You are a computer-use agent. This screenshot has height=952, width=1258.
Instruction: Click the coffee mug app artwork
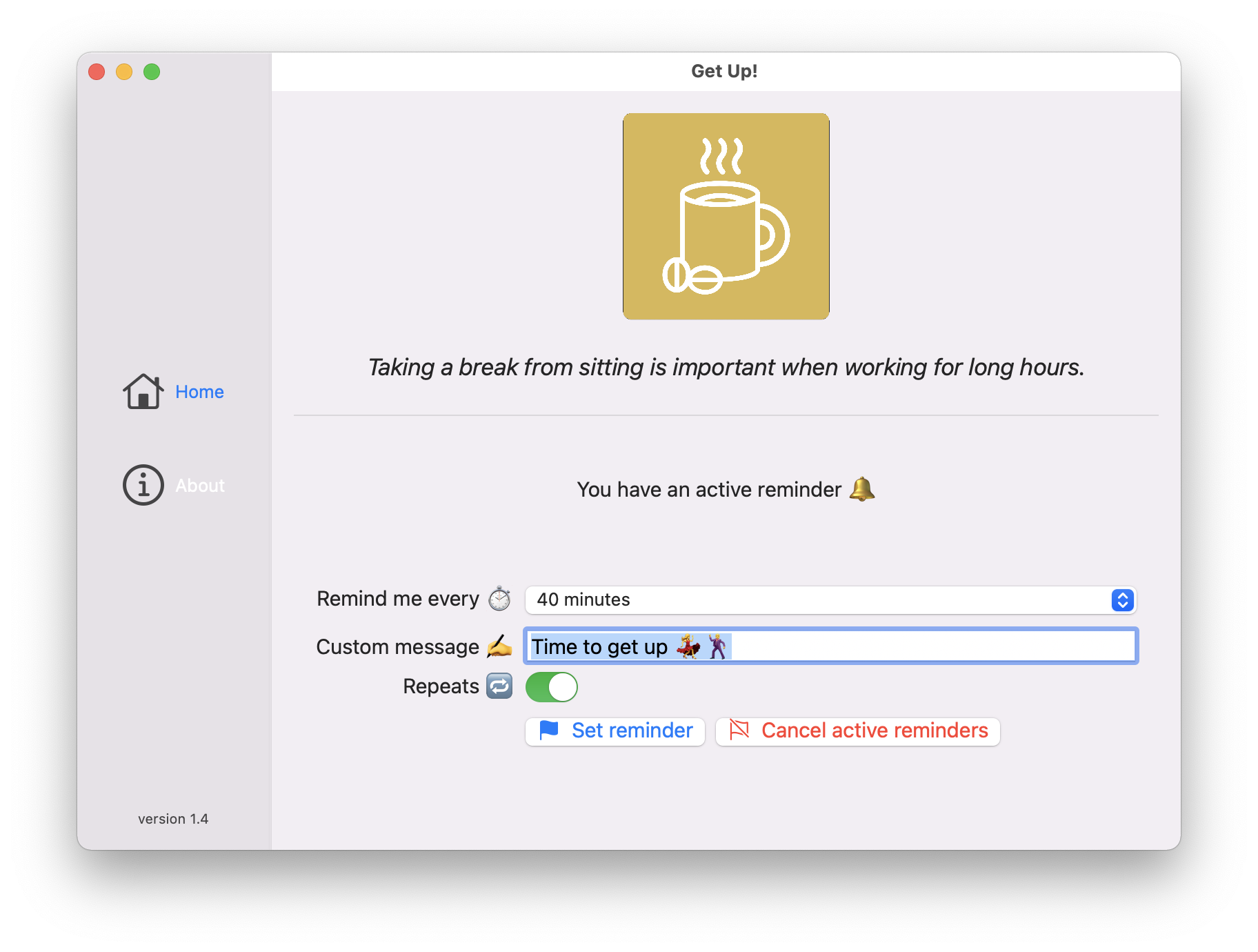726,216
